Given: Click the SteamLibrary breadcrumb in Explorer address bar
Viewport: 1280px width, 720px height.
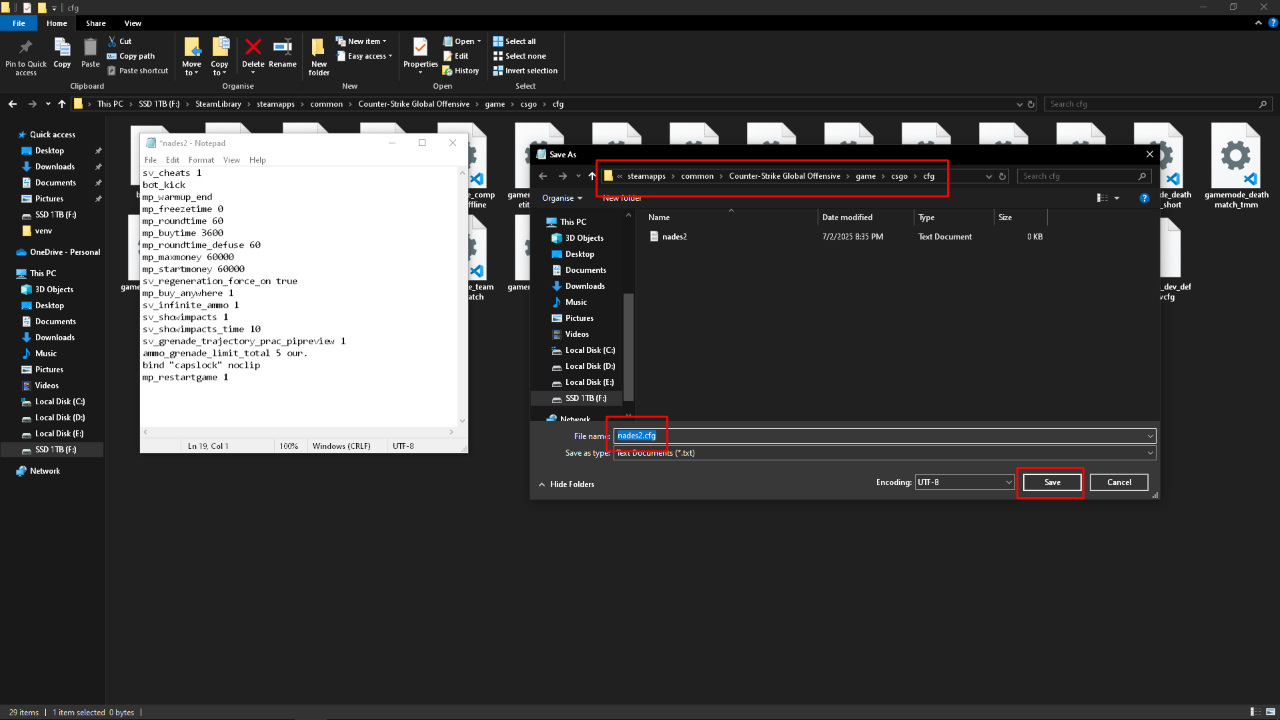Looking at the screenshot, I should click(x=218, y=104).
